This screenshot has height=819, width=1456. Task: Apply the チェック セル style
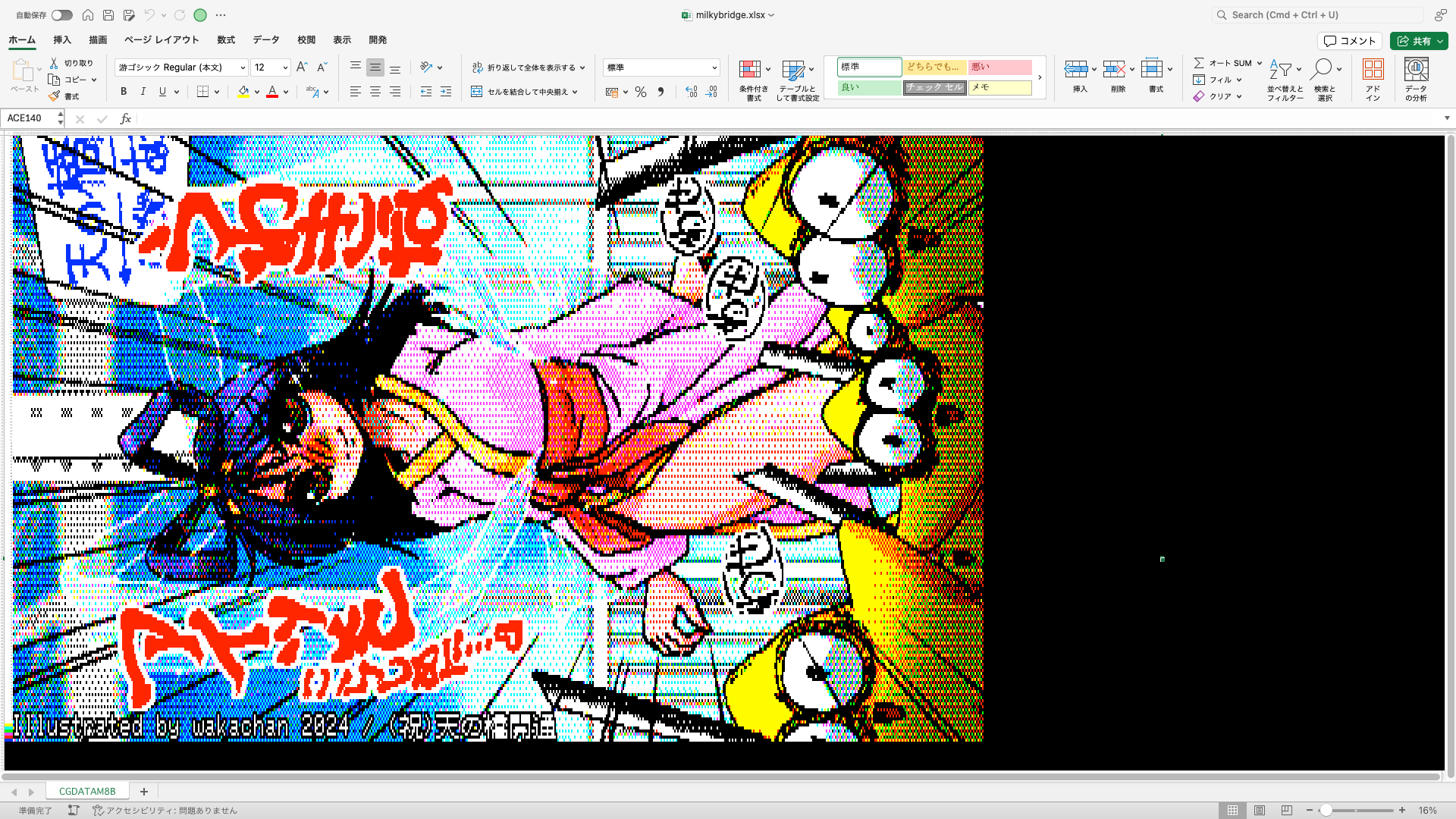coord(934,87)
